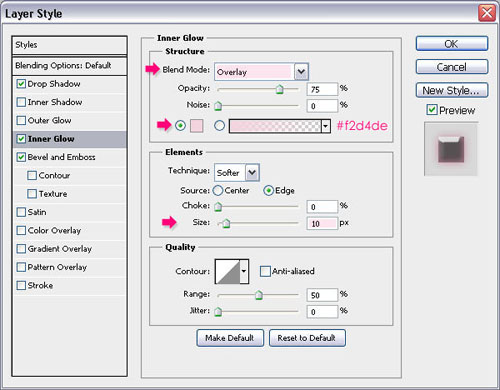Image resolution: width=500 pixels, height=390 pixels.
Task: Enable the Inner Shadow checkbox
Action: [21, 102]
